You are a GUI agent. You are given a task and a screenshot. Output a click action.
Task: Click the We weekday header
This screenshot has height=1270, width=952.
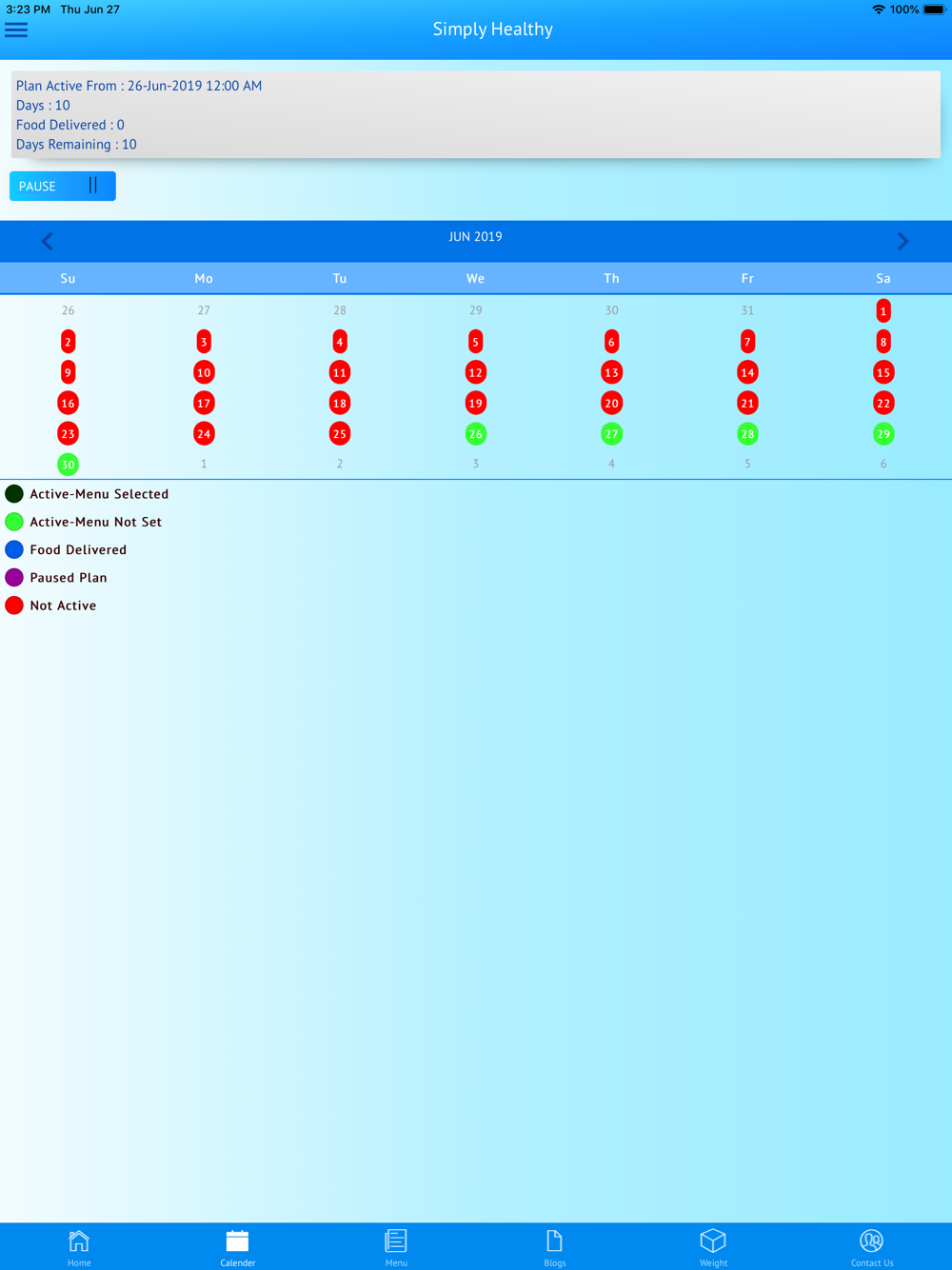pyautogui.click(x=476, y=279)
